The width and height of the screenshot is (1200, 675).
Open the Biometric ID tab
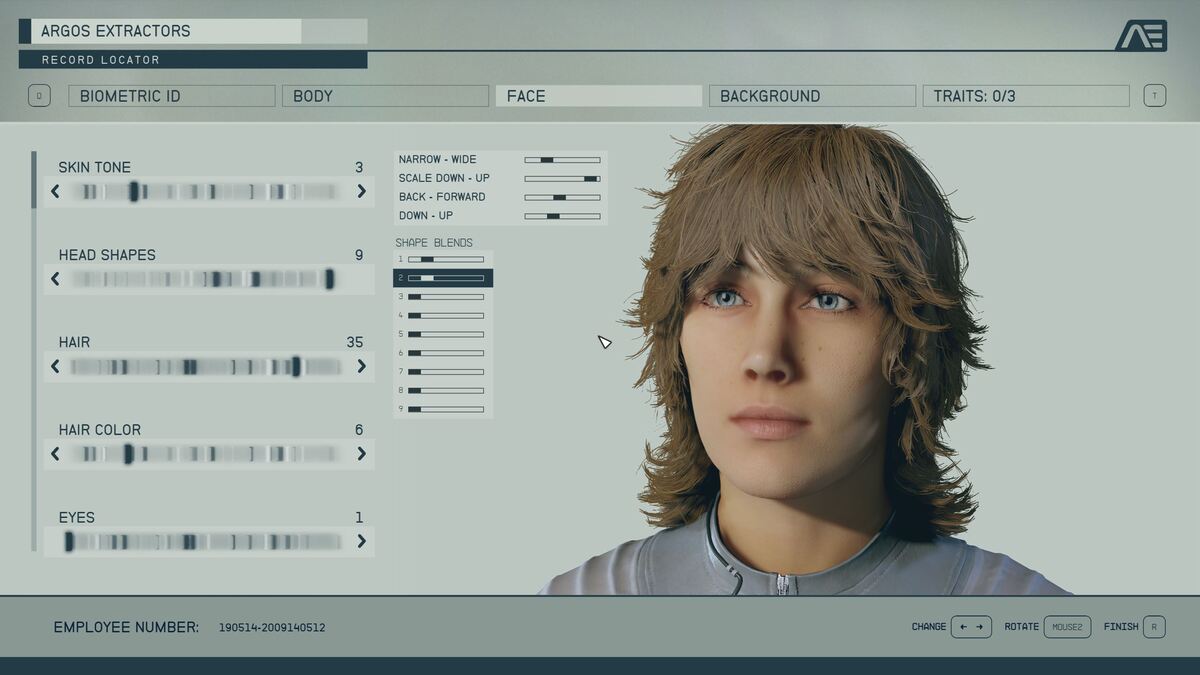pyautogui.click(x=171, y=96)
